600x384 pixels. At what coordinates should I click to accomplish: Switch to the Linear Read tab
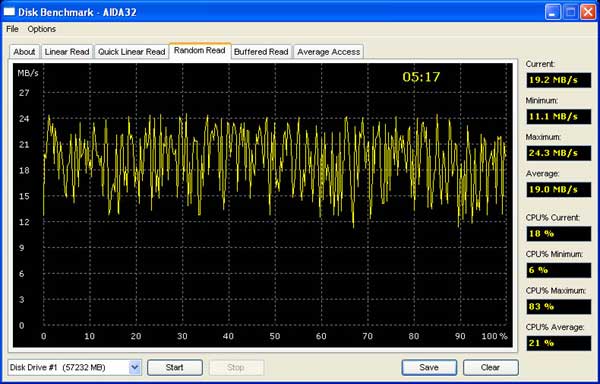coord(67,52)
